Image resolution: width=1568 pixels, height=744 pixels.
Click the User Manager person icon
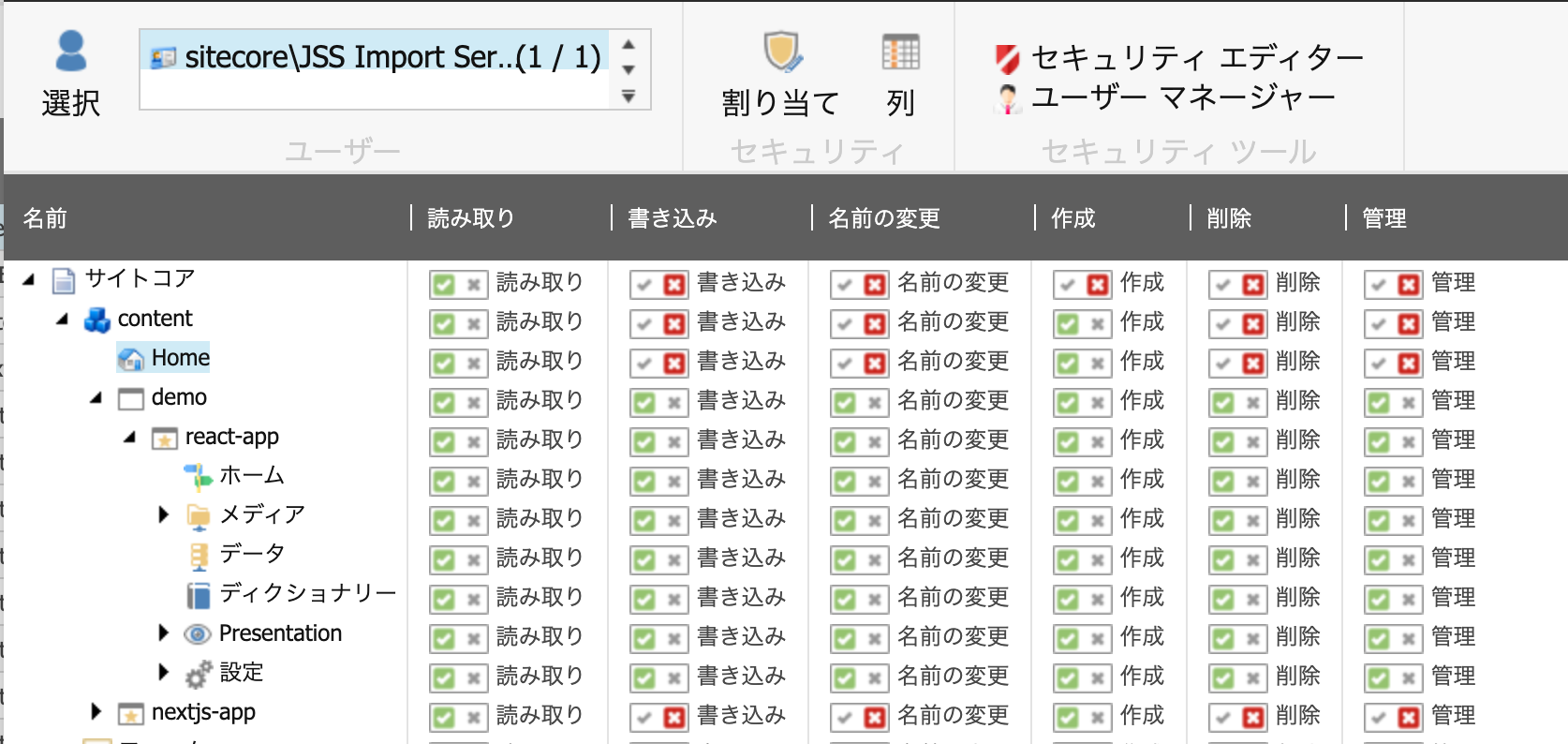click(1008, 98)
